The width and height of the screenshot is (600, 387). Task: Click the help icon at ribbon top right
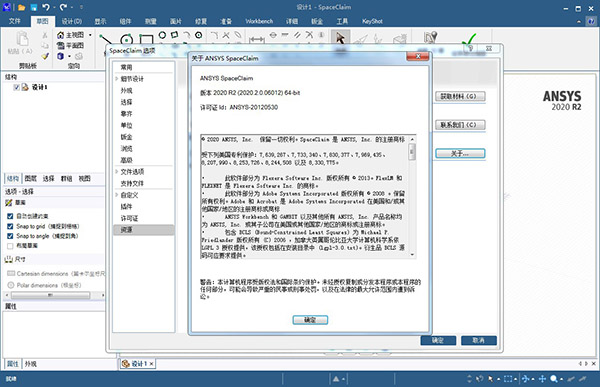(592, 21)
